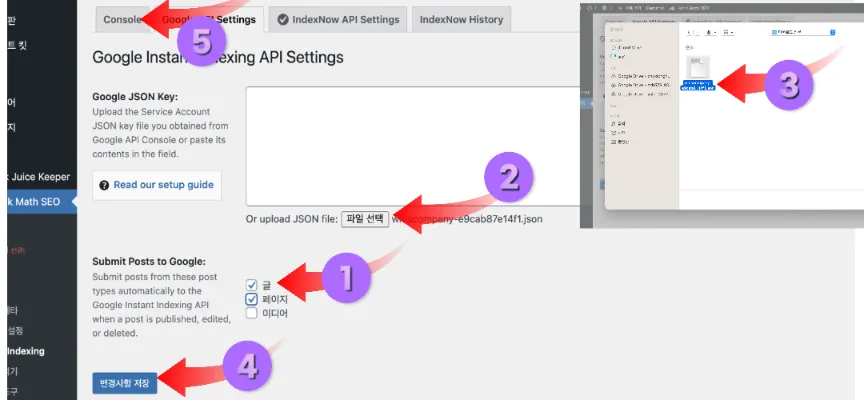864x400 pixels.
Task: Open the IndexNow History tab
Action: 461,19
